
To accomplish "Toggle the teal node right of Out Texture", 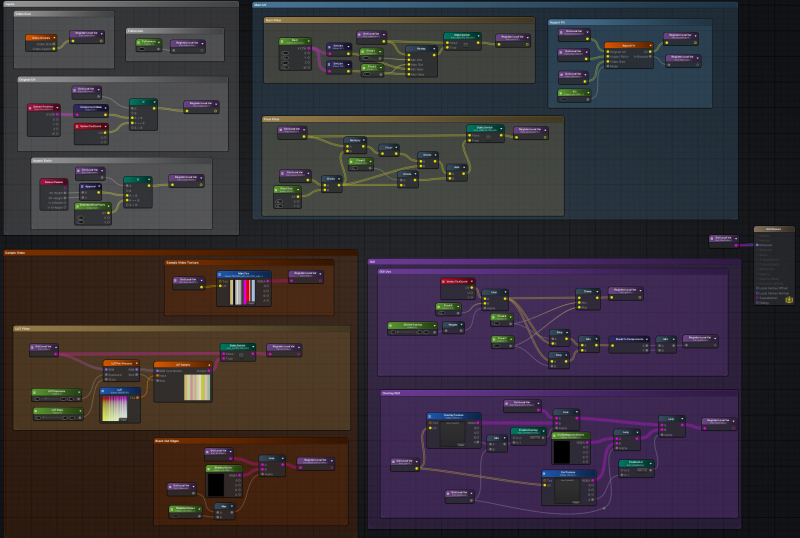I will pos(636,463).
